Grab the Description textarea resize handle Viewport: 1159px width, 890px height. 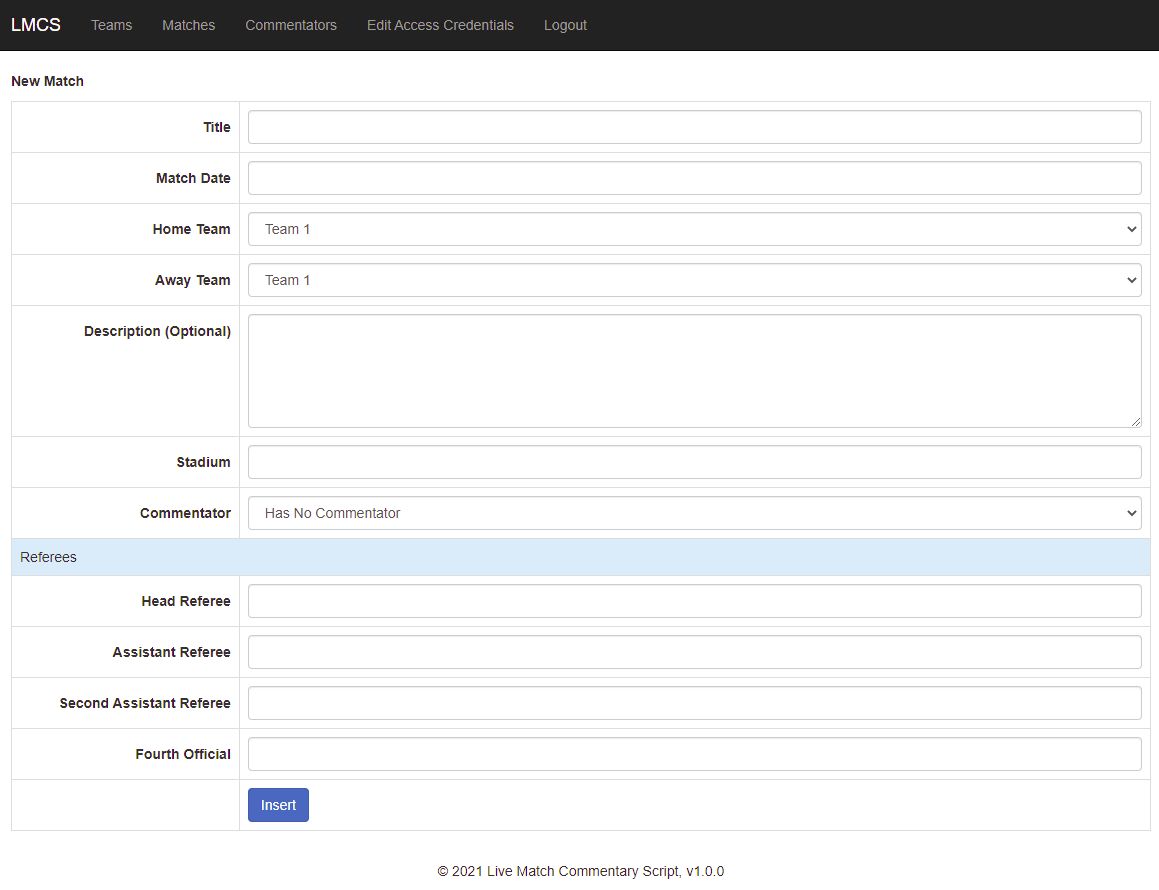point(1135,422)
